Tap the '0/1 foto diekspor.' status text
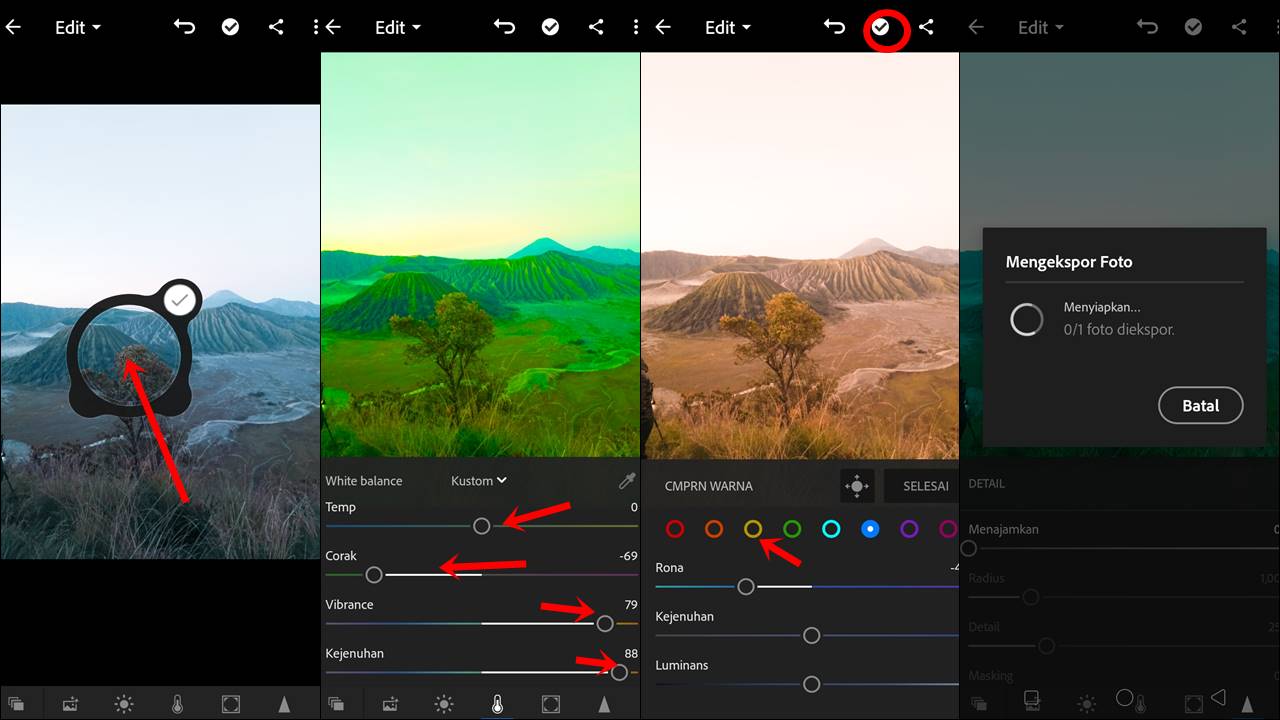 1119,329
